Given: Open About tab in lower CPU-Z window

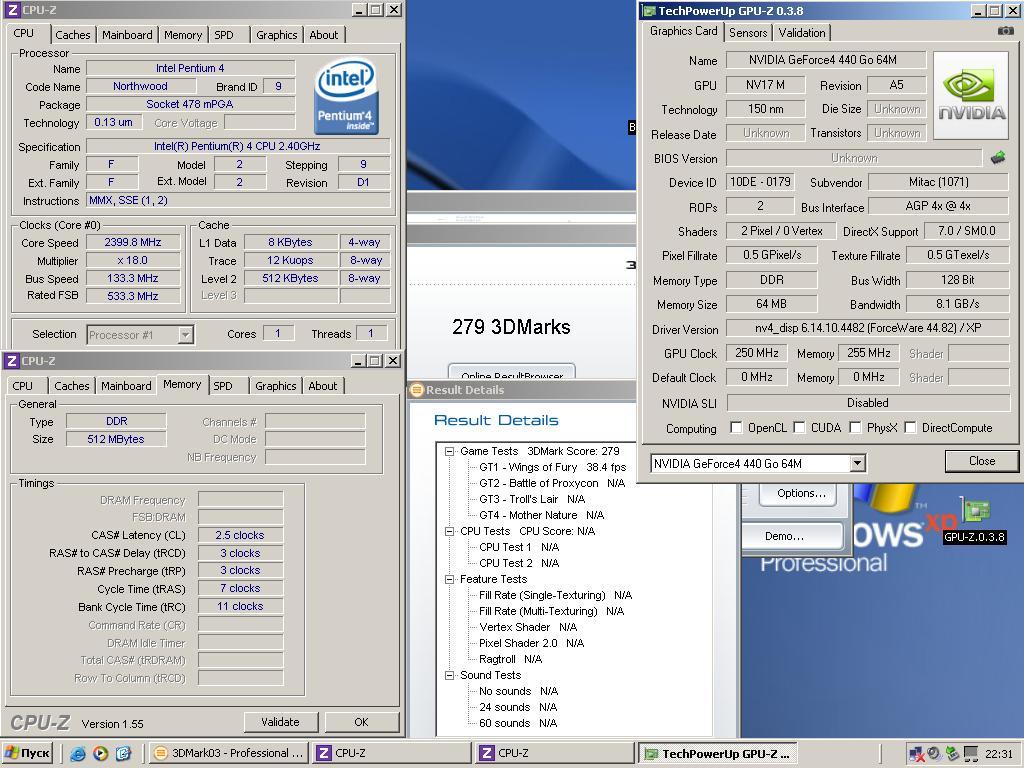Looking at the screenshot, I should [323, 386].
